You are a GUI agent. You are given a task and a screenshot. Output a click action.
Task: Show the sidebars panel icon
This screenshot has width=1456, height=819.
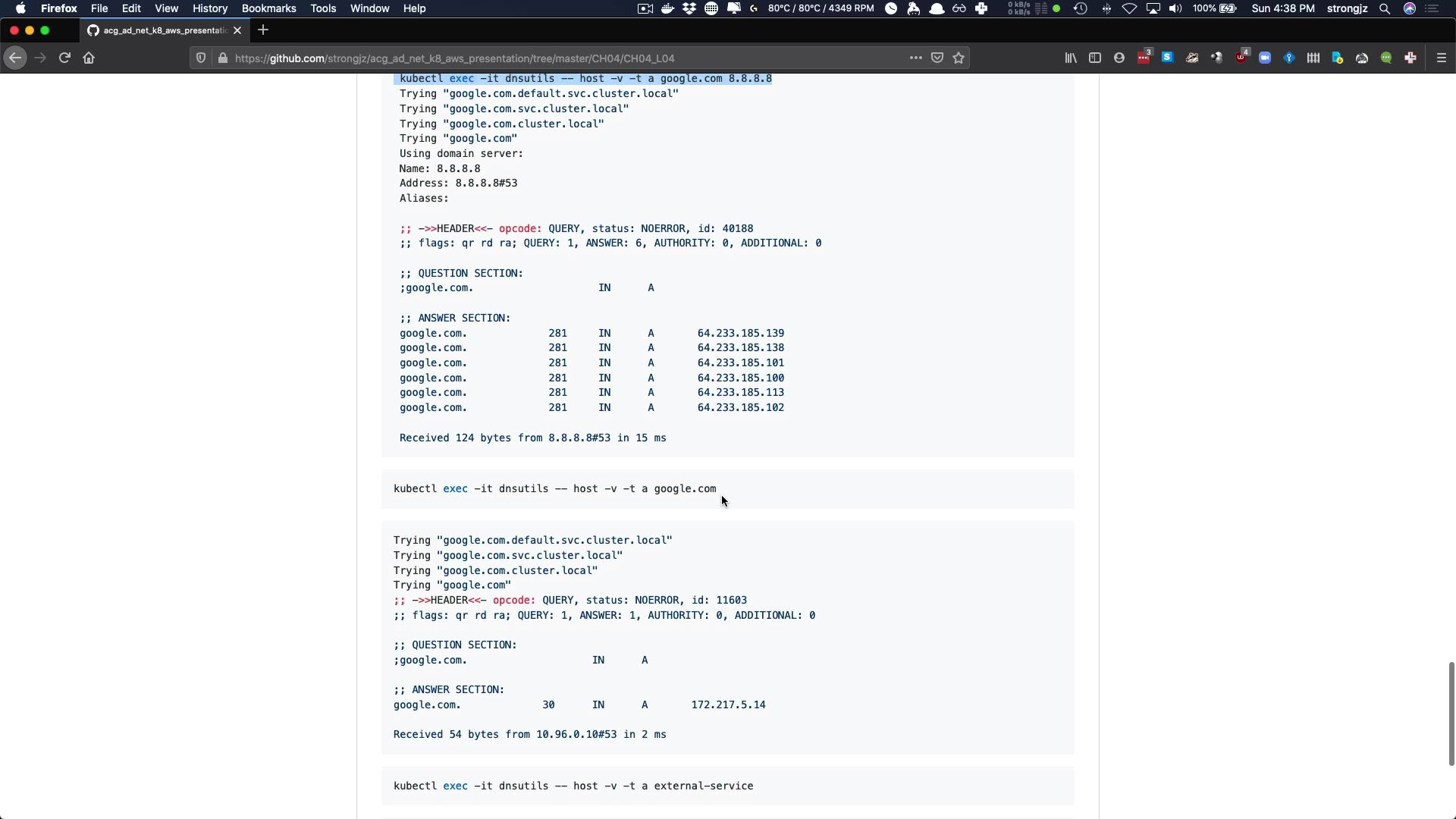click(1095, 58)
